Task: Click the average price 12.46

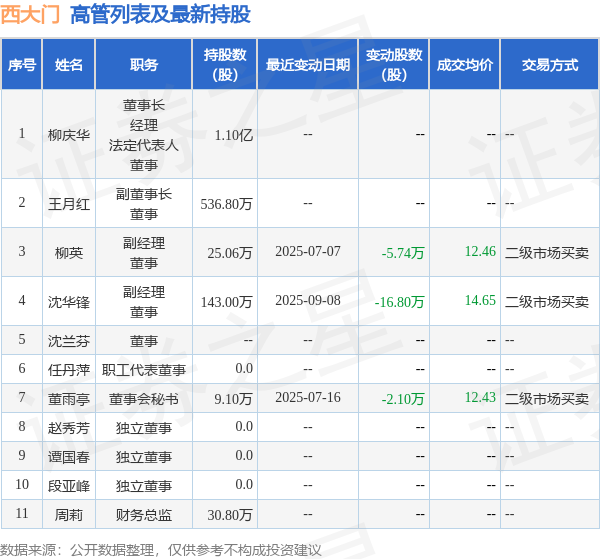Action: (480, 251)
